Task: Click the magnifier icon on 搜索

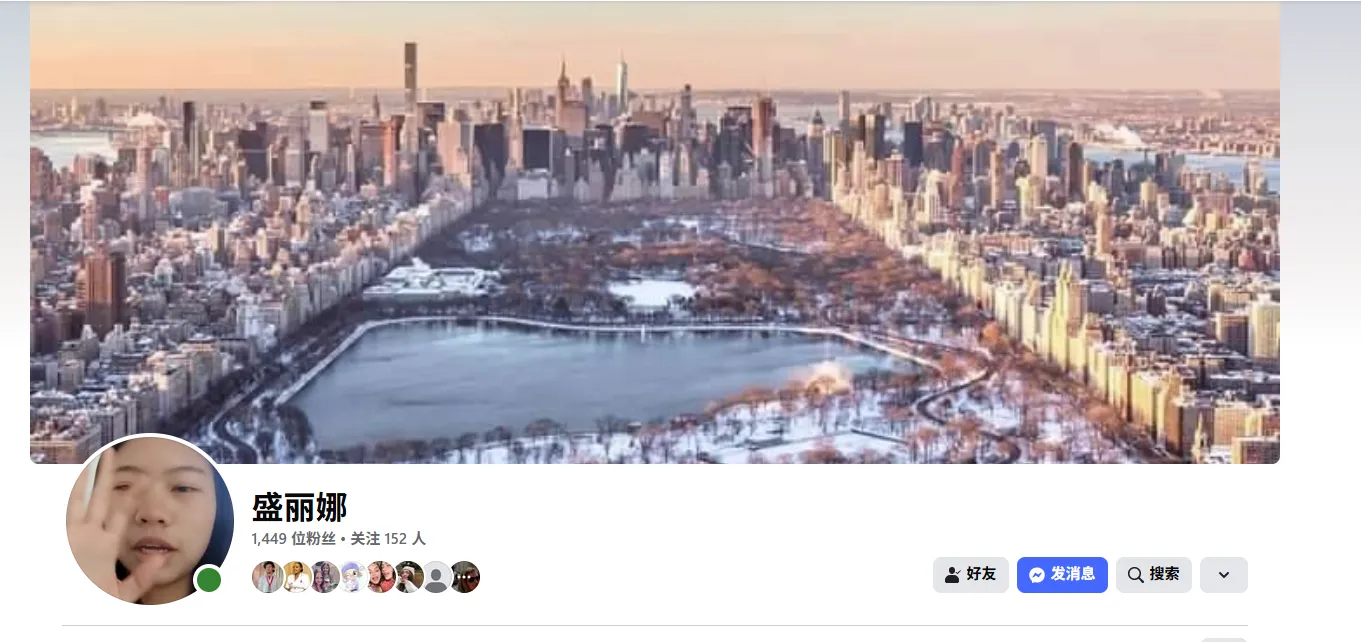Action: tap(1135, 575)
